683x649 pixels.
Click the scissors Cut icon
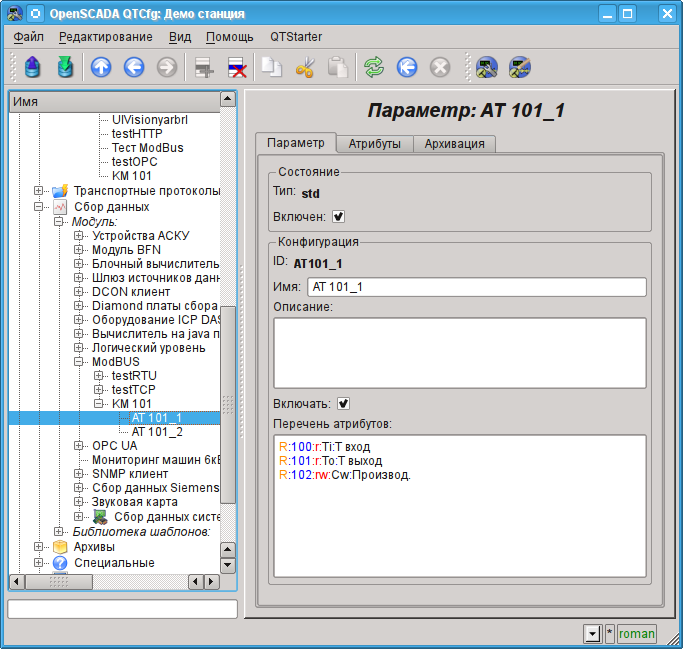point(306,67)
